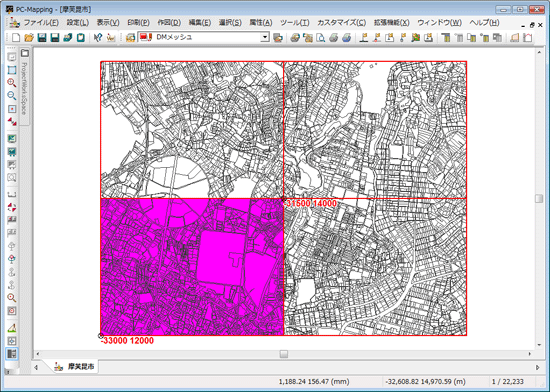This screenshot has width=550, height=392.
Task: Open the ウィンドウ(W) menu
Action: click(439, 22)
